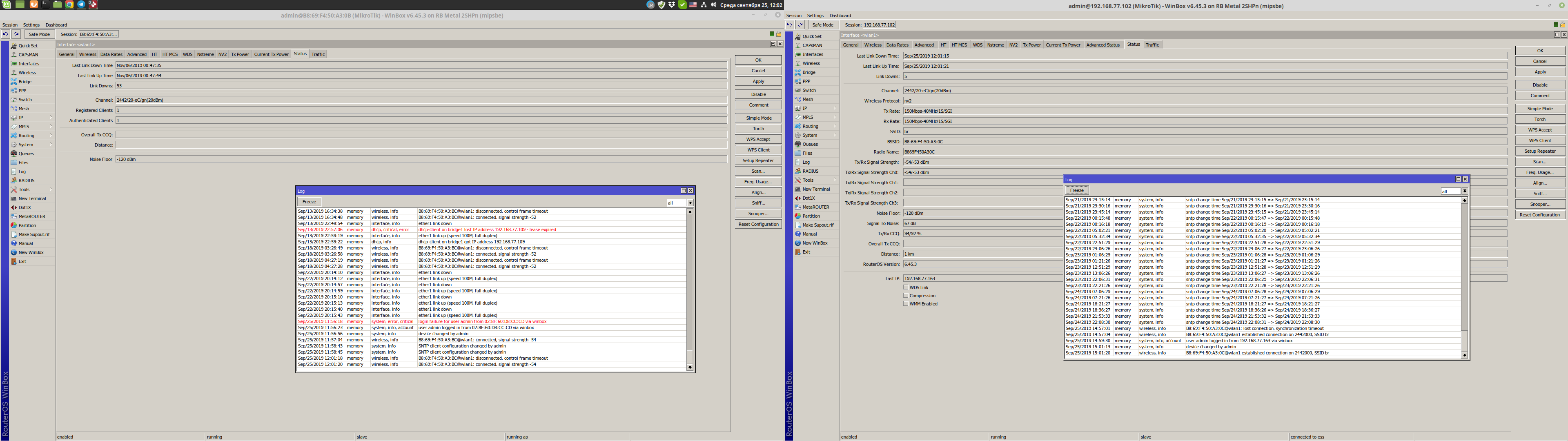Open Chrome from the top panel
The image size is (1568, 441).
click(x=69, y=4)
